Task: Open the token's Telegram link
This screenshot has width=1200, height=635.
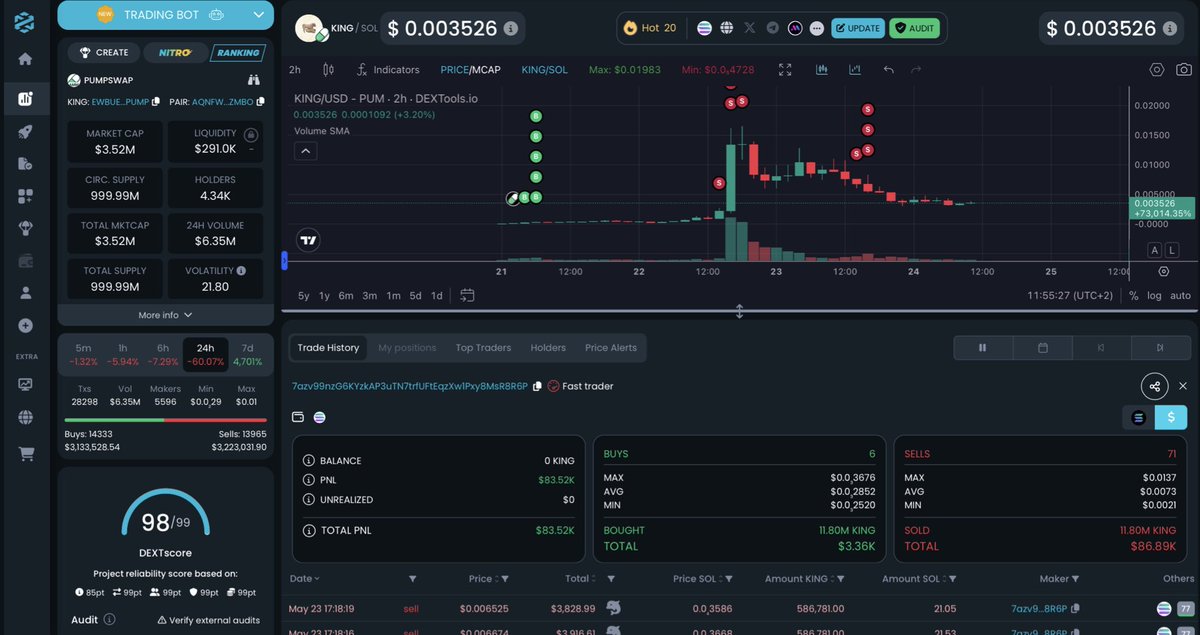Action: coord(773,28)
